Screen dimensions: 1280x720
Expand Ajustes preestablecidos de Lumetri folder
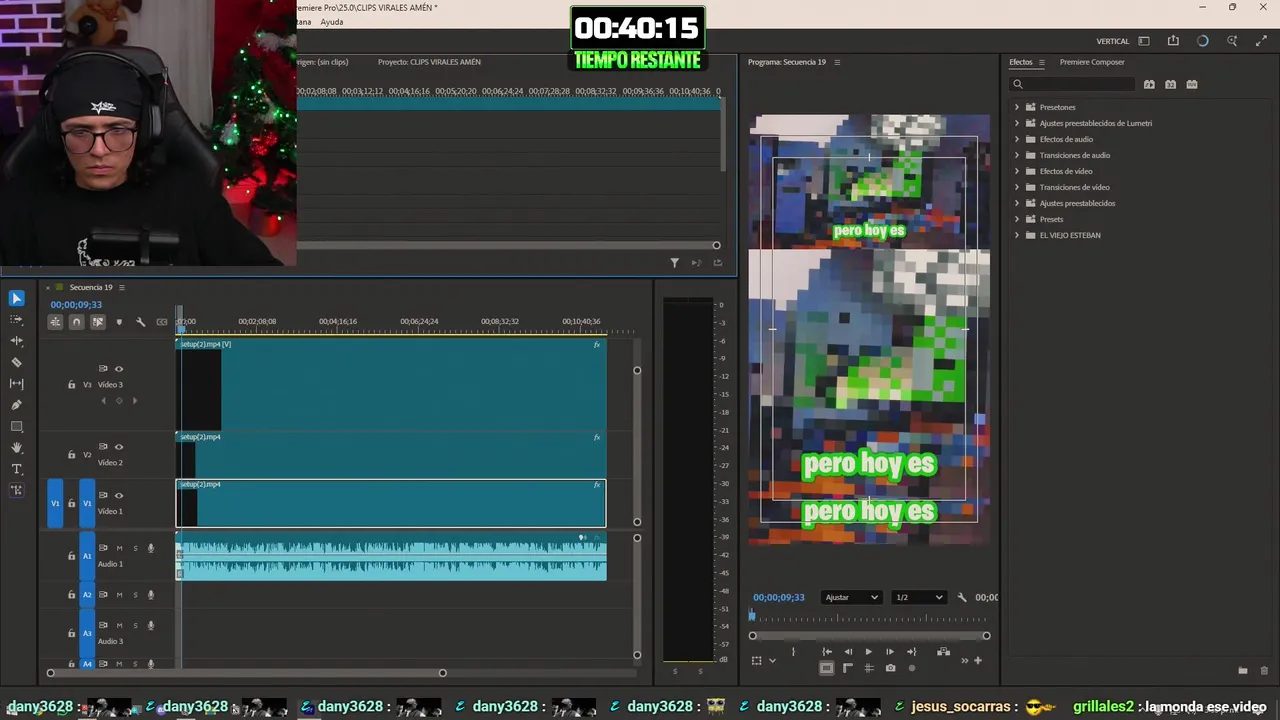(1017, 123)
